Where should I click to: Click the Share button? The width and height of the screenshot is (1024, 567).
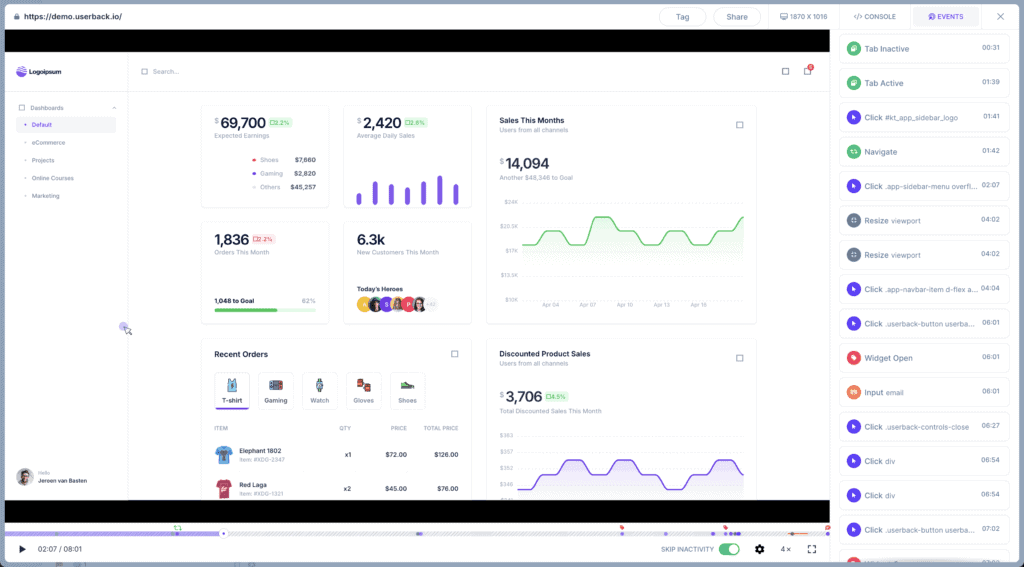click(x=737, y=17)
